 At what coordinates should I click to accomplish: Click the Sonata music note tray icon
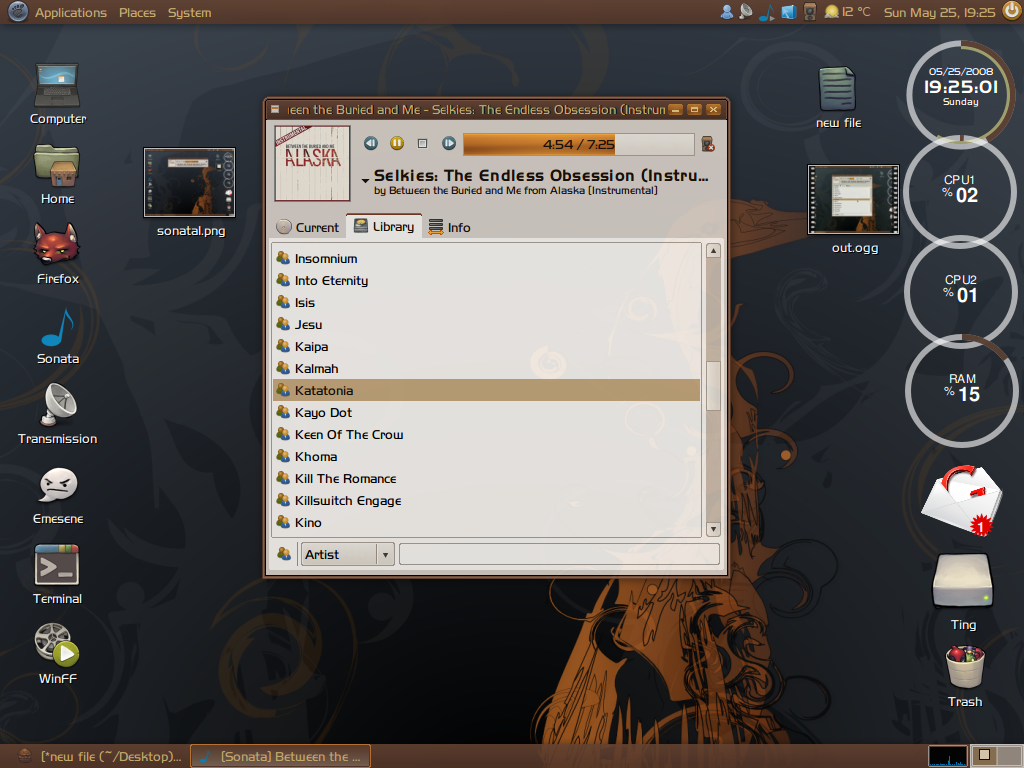tap(767, 12)
